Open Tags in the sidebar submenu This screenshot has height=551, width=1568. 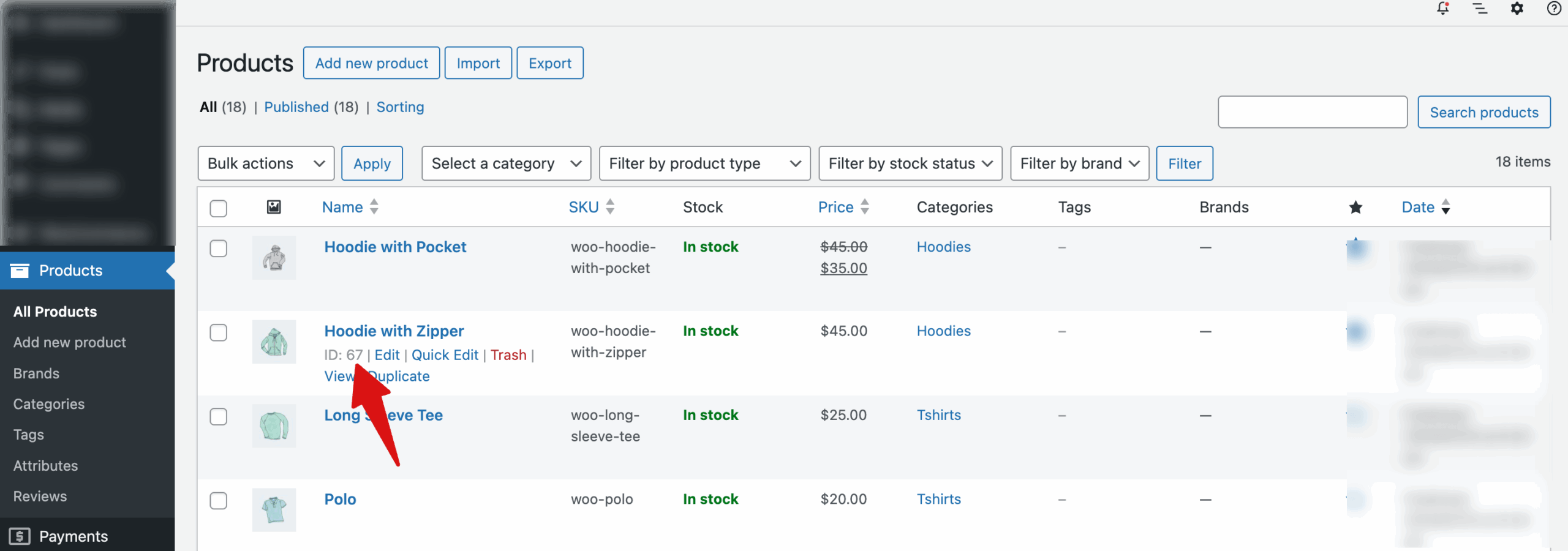[x=29, y=435]
